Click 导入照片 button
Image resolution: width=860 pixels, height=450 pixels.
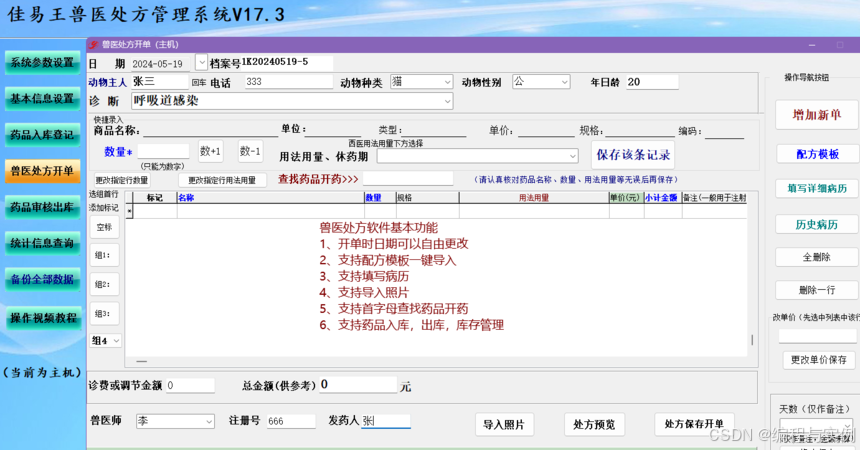(x=504, y=425)
